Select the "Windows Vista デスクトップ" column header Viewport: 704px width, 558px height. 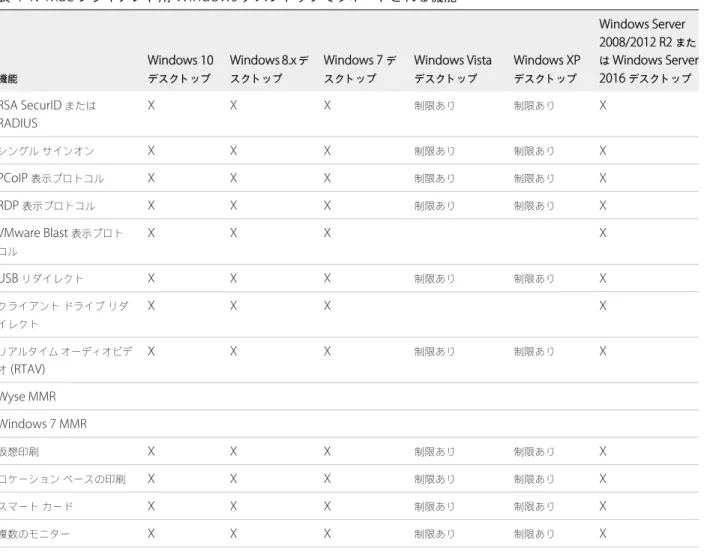click(453, 69)
